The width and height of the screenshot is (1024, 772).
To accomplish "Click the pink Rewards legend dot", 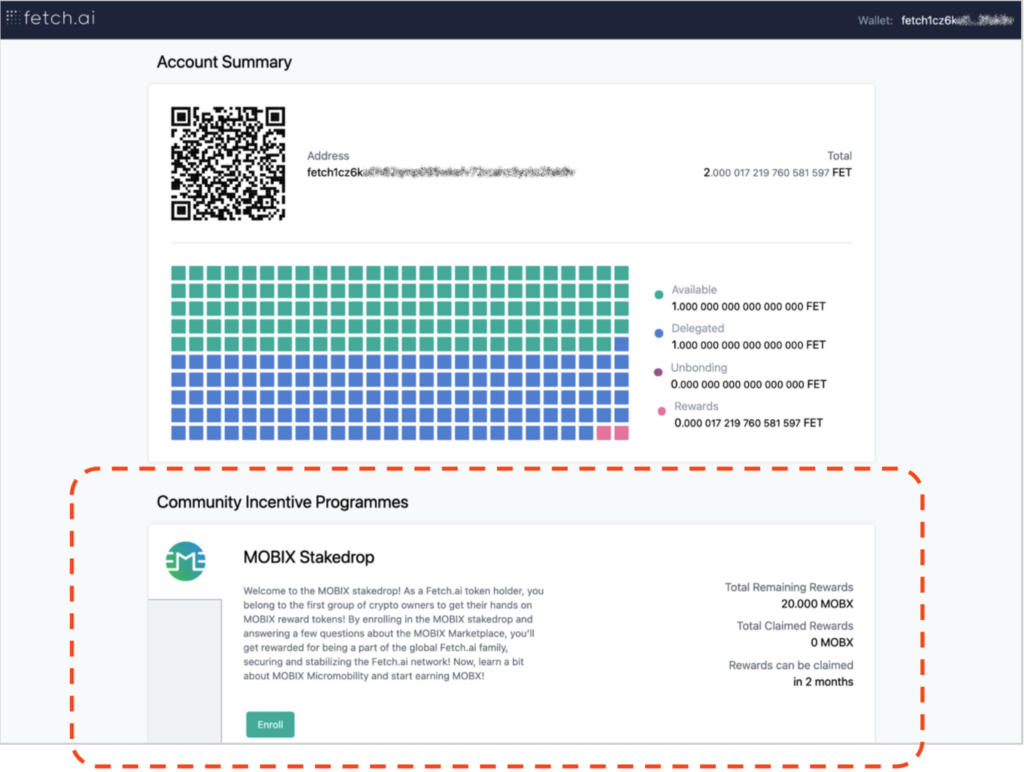I will tap(662, 411).
